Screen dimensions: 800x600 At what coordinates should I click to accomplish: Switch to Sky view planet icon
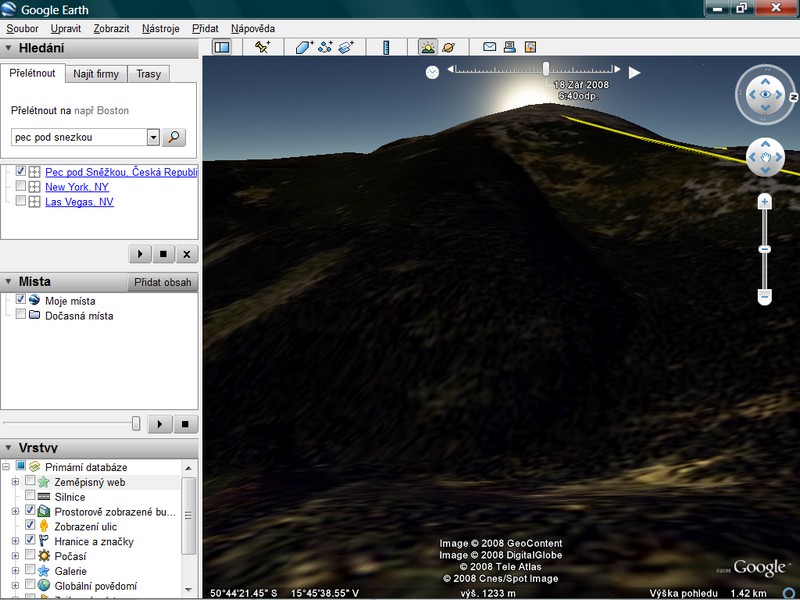(448, 47)
